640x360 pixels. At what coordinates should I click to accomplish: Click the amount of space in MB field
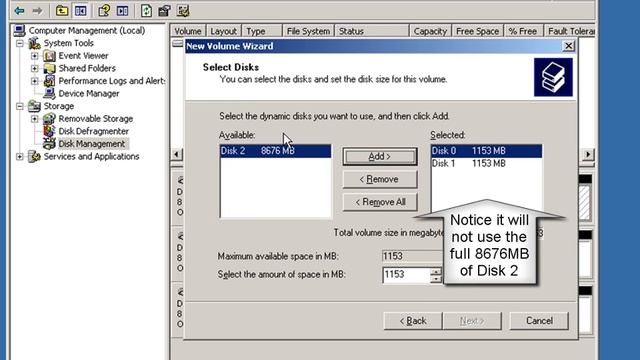(x=406, y=275)
